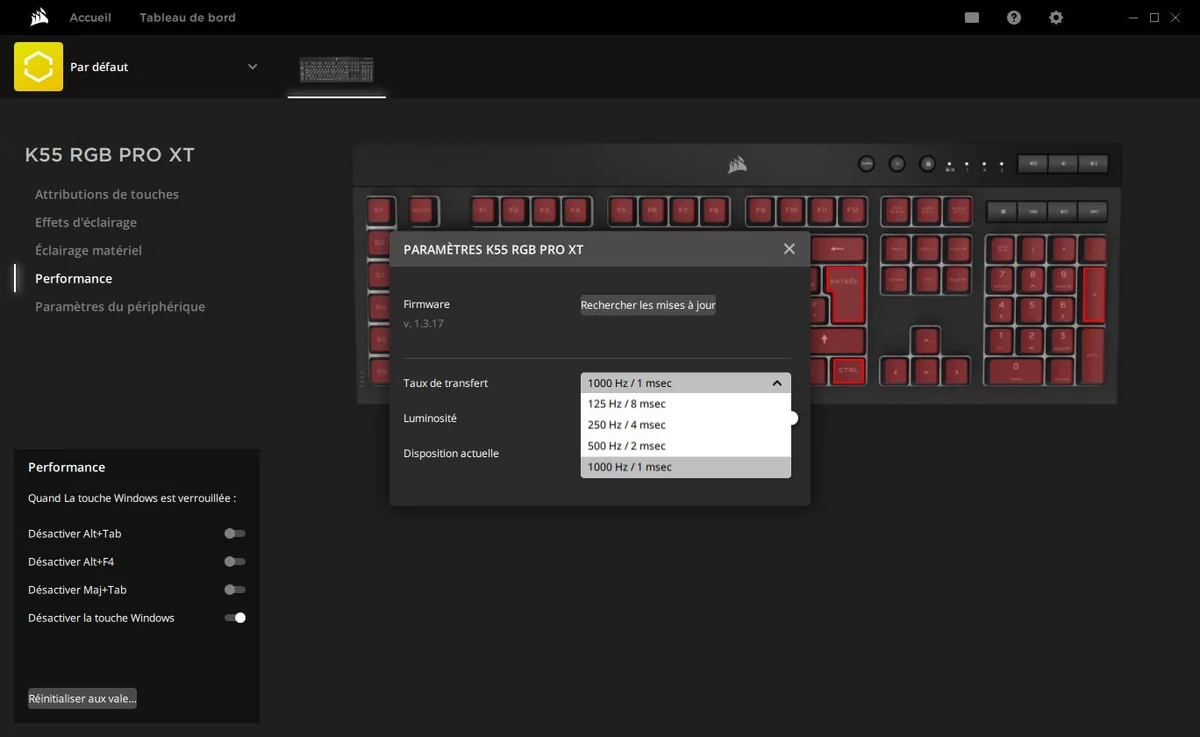The image size is (1200, 737).
Task: Open the Accueil tab
Action: point(90,18)
